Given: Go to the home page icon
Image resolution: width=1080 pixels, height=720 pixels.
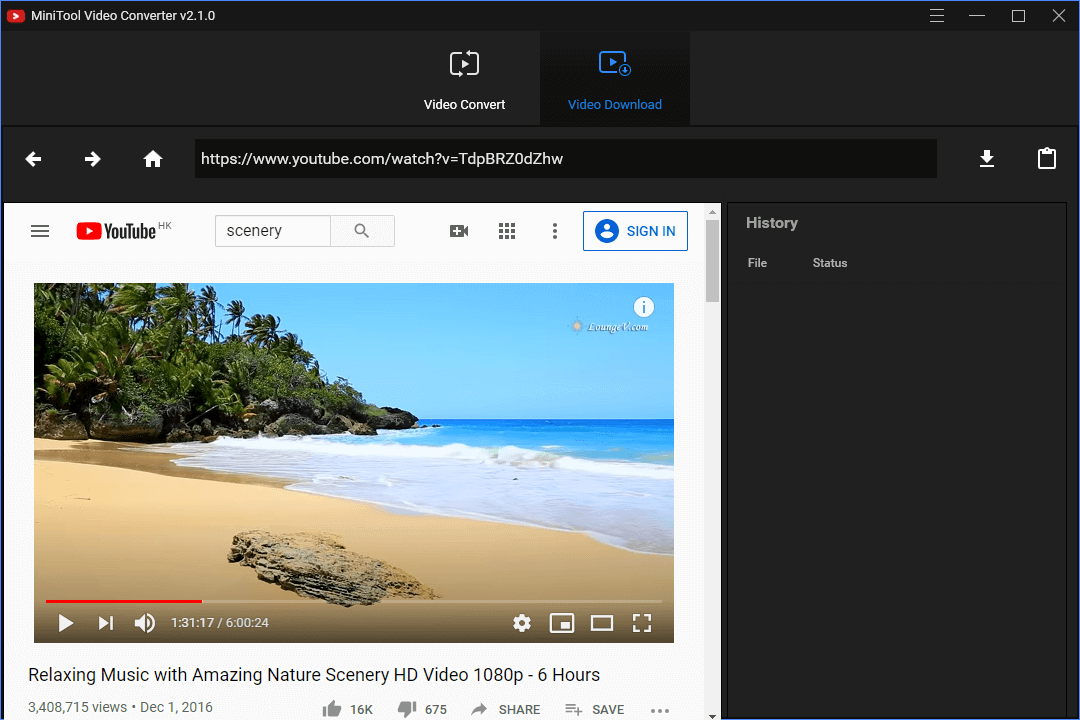Looking at the screenshot, I should (152, 158).
